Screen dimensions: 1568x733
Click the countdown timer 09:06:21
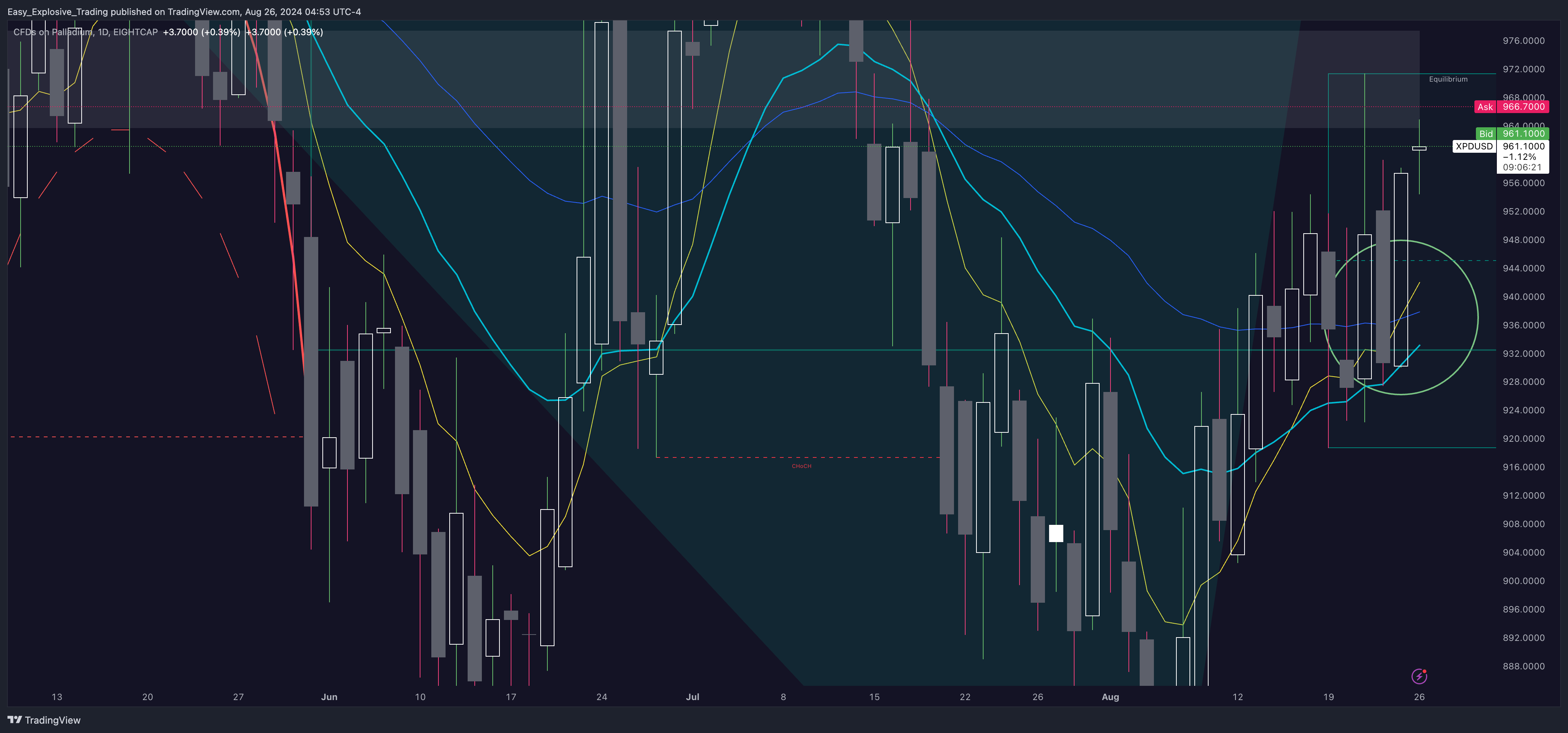click(1522, 167)
